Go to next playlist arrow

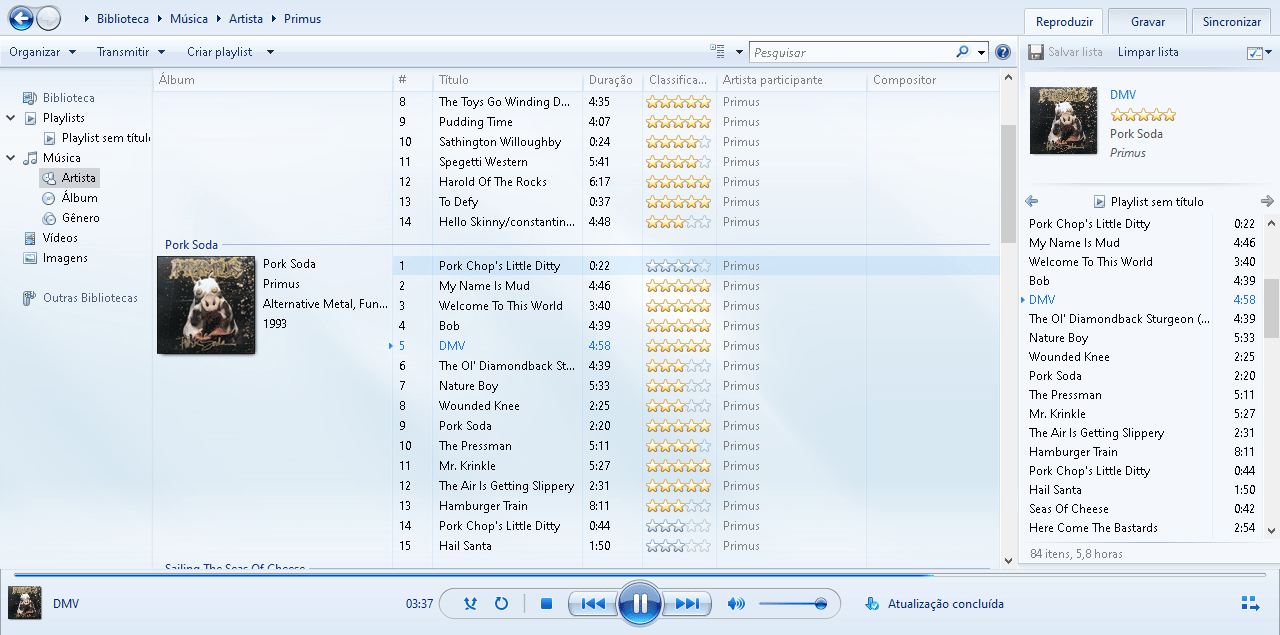click(x=1267, y=201)
